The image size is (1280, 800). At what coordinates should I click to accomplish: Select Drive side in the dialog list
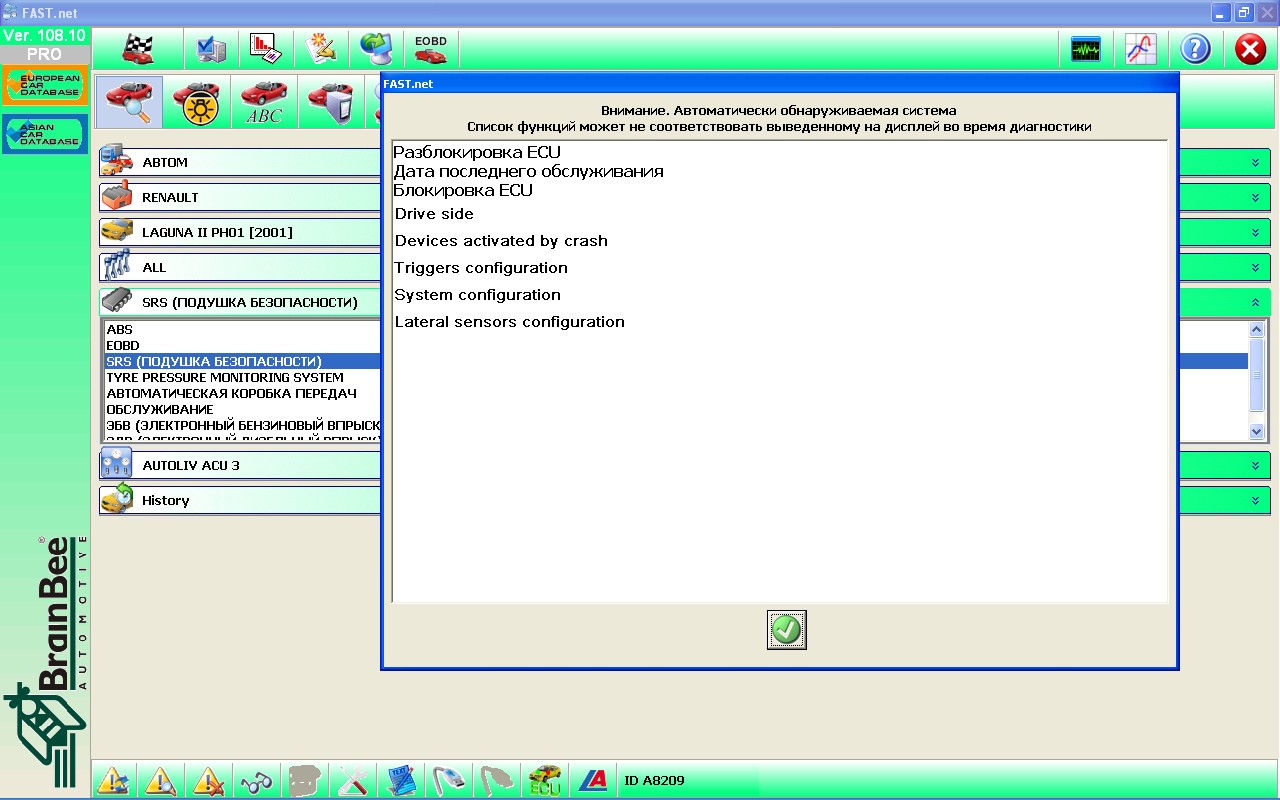tap(434, 214)
